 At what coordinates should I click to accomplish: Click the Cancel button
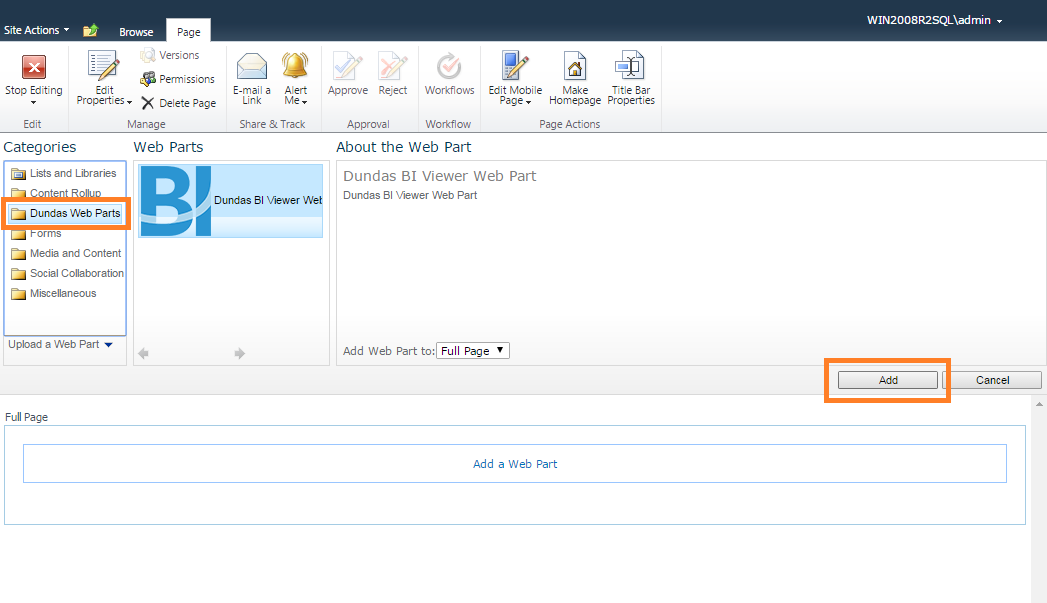tap(992, 380)
